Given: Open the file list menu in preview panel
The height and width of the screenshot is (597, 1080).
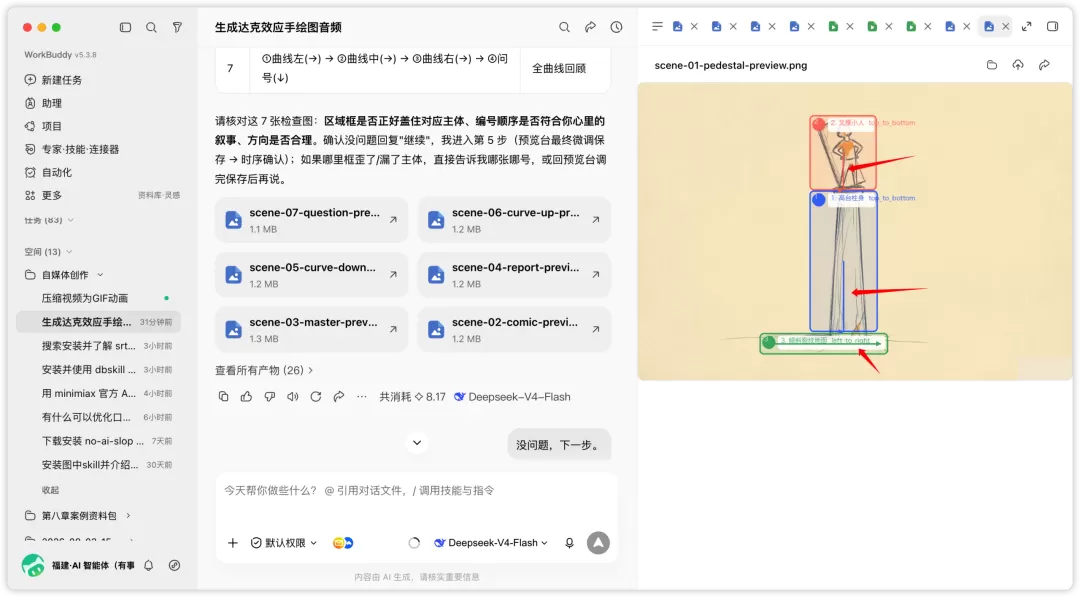Looking at the screenshot, I should click(657, 27).
